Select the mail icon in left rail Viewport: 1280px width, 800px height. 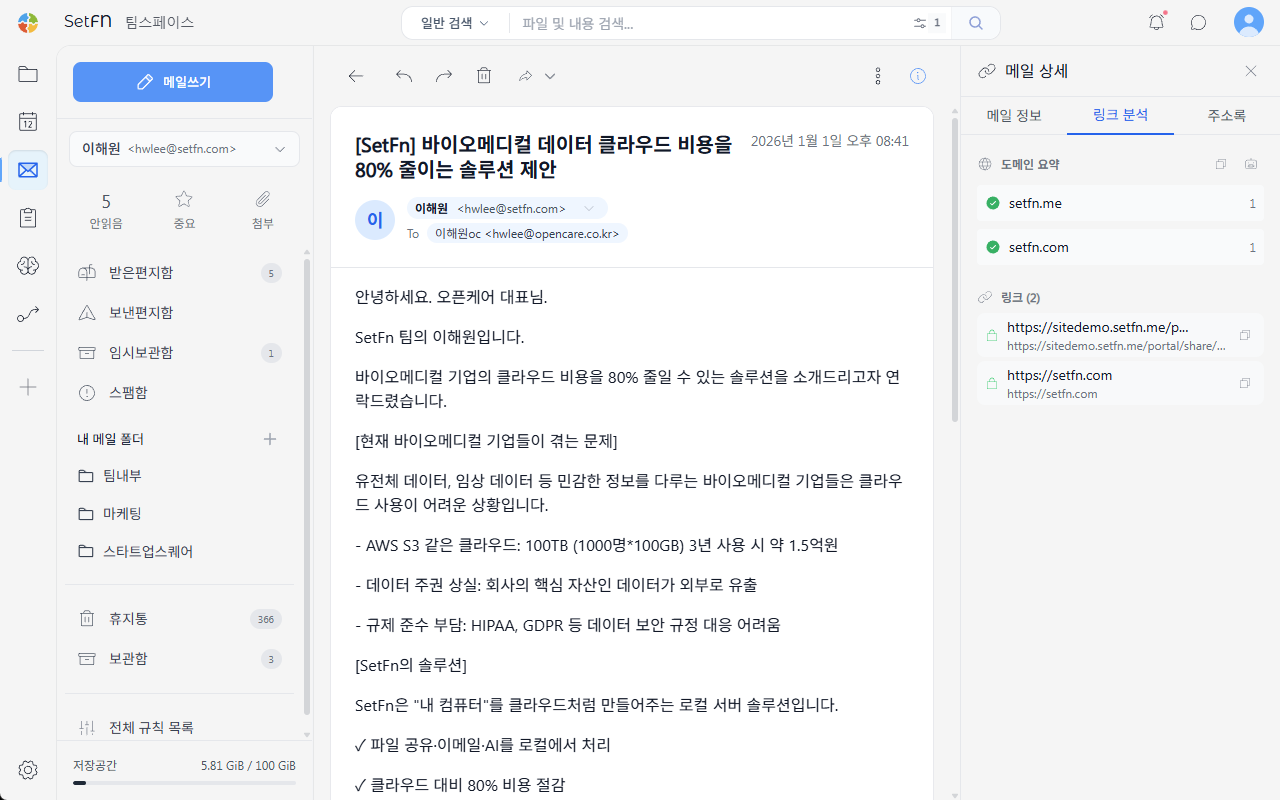[28, 170]
